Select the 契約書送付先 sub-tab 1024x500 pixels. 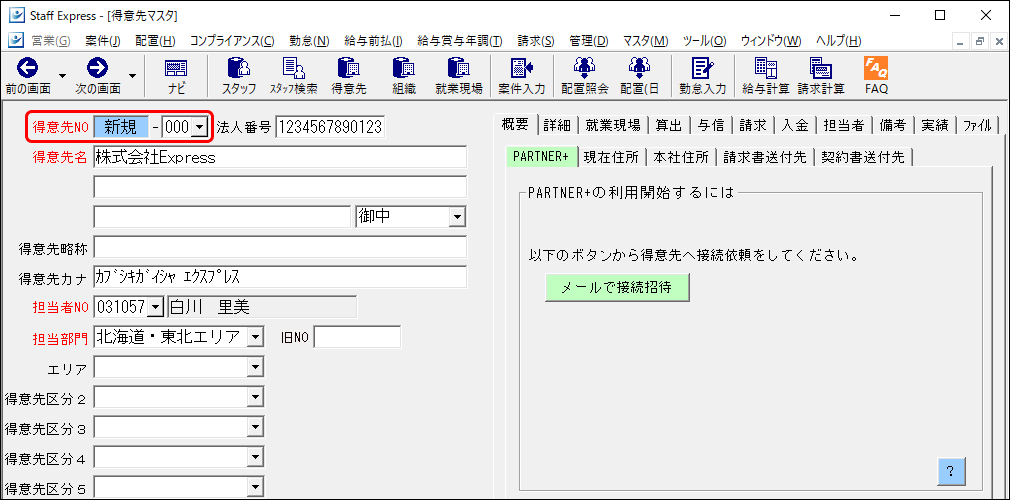863,157
